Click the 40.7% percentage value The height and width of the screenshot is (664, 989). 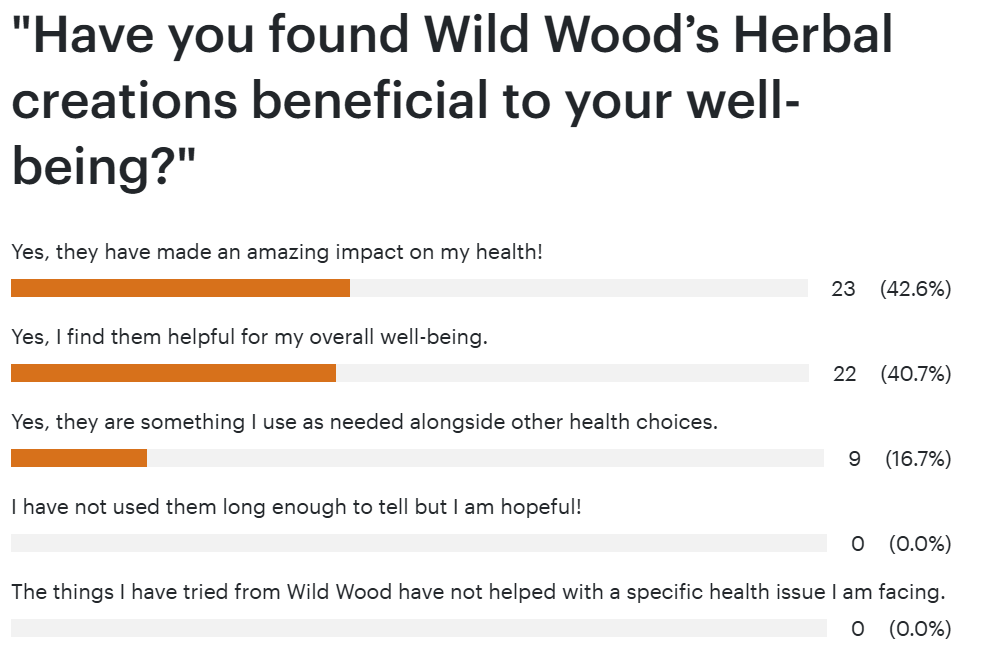coord(915,375)
